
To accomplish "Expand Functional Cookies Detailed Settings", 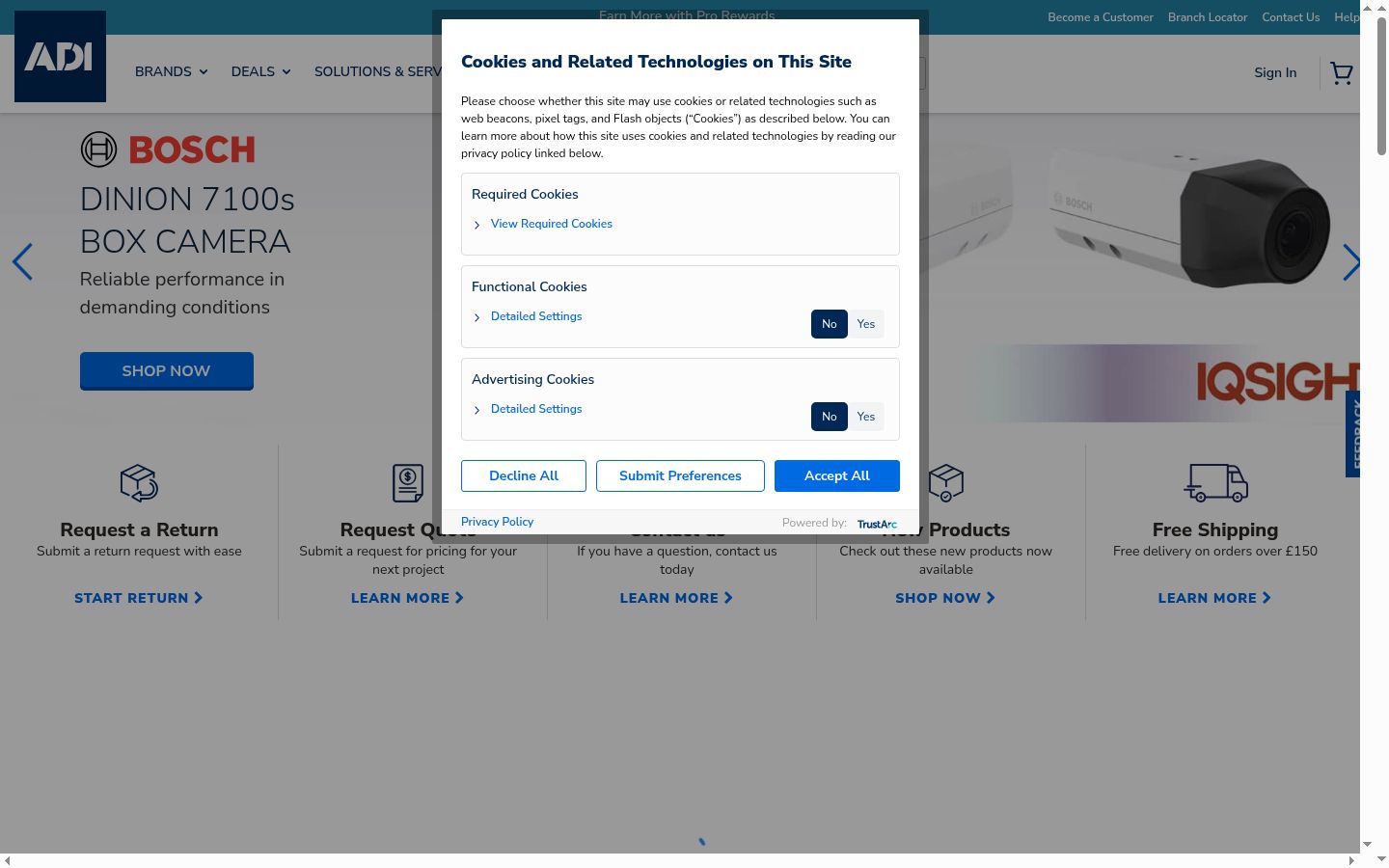I will (536, 316).
